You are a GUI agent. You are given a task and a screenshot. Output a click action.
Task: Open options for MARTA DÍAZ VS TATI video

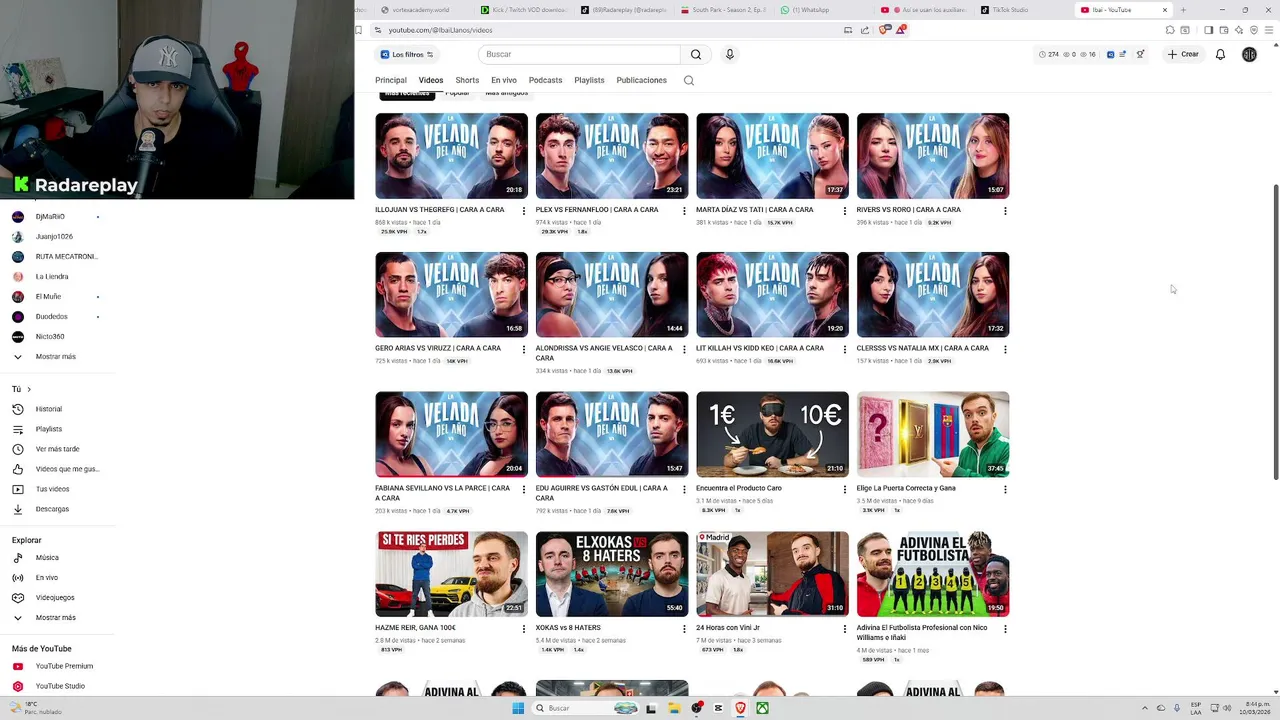tap(845, 211)
